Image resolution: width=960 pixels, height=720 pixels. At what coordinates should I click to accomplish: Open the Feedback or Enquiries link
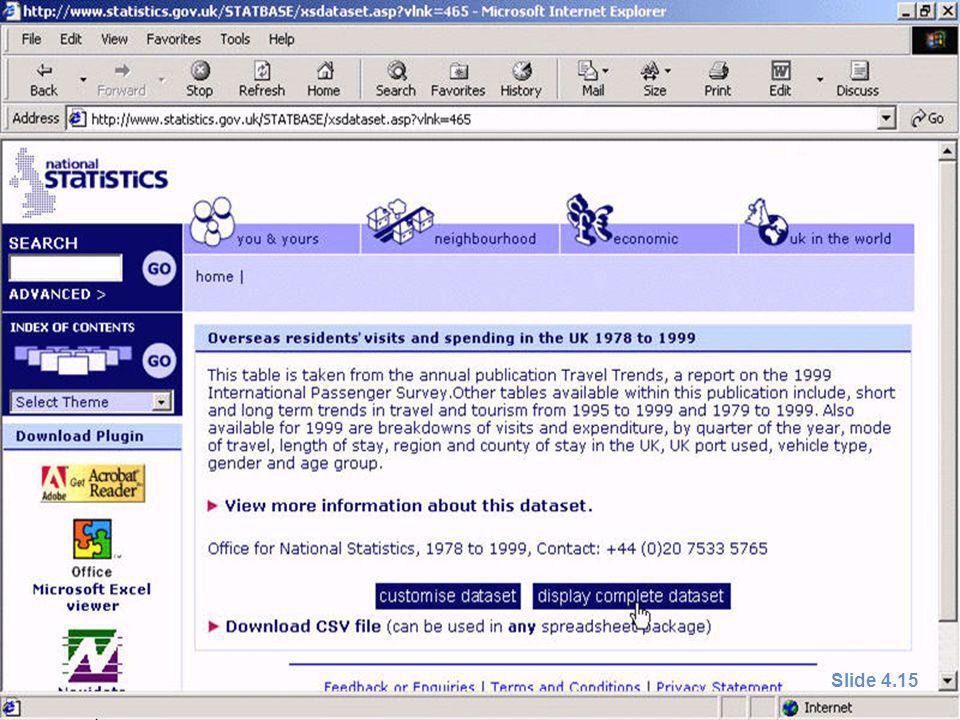[399, 687]
